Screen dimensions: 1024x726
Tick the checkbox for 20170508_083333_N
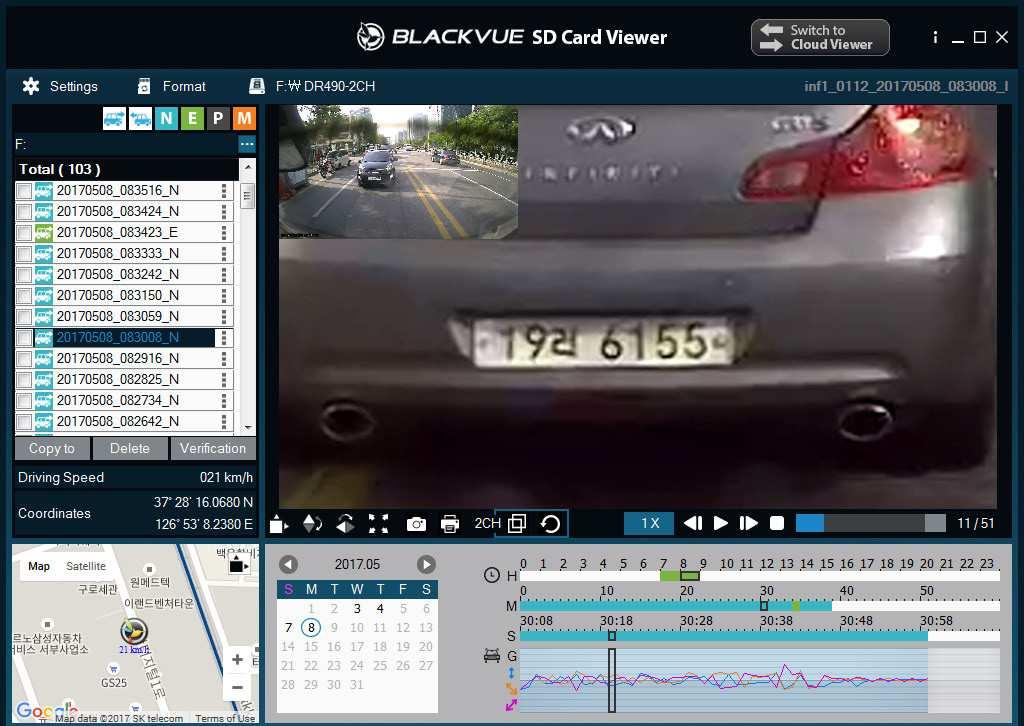[24, 253]
